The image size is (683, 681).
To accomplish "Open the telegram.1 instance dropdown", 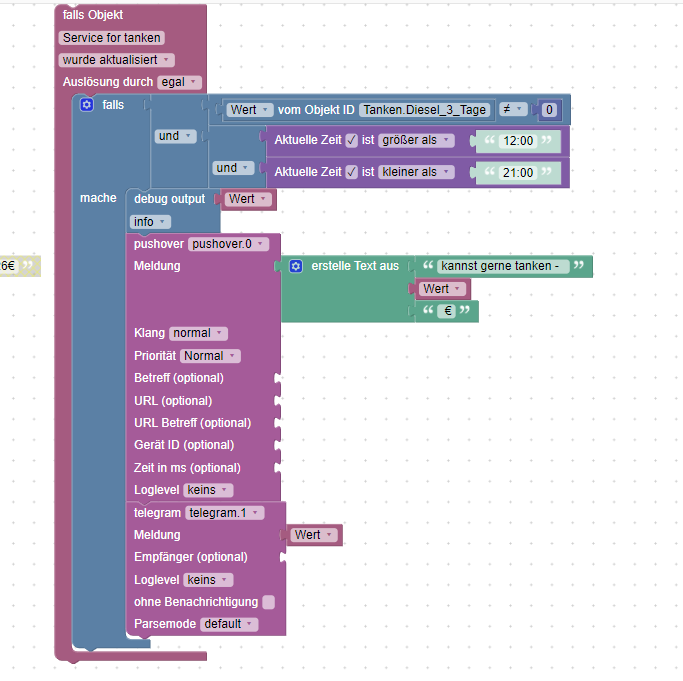I will (x=224, y=513).
